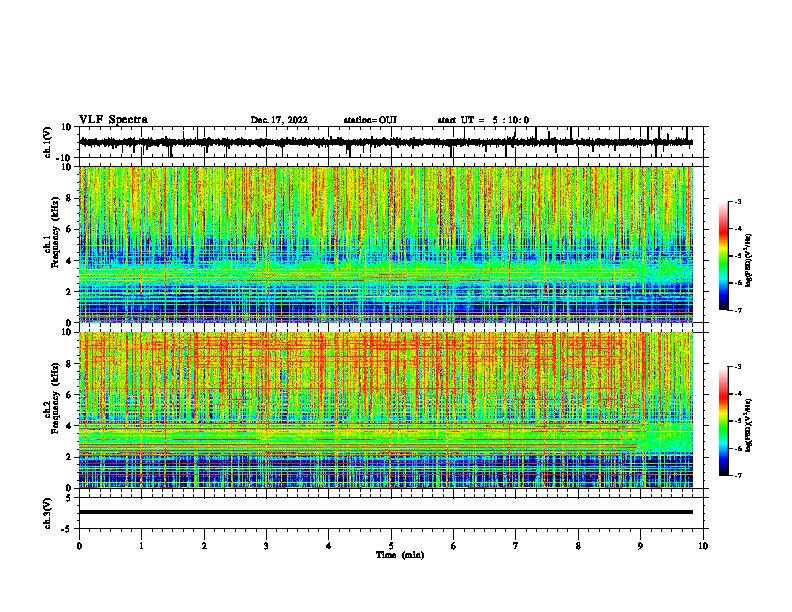Click time axis tick label "3"
The image size is (792, 612).
pos(266,546)
